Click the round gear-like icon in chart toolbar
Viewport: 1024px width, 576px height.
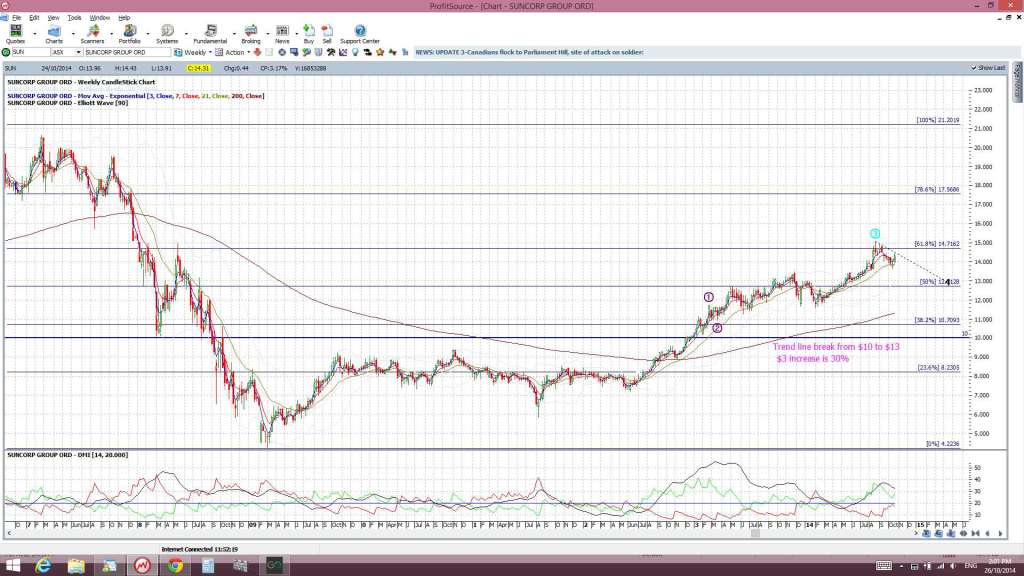click(x=281, y=52)
